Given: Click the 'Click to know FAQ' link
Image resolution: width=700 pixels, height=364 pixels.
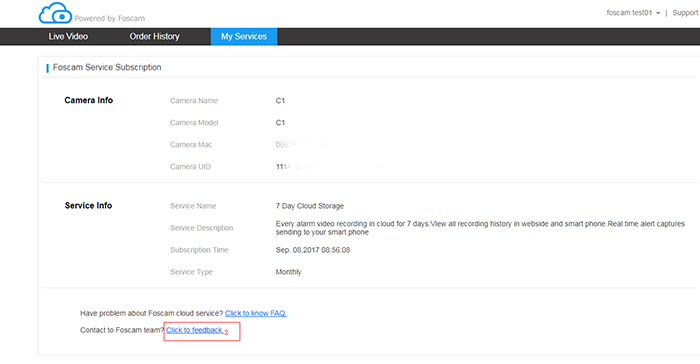Looking at the screenshot, I should (x=256, y=313).
